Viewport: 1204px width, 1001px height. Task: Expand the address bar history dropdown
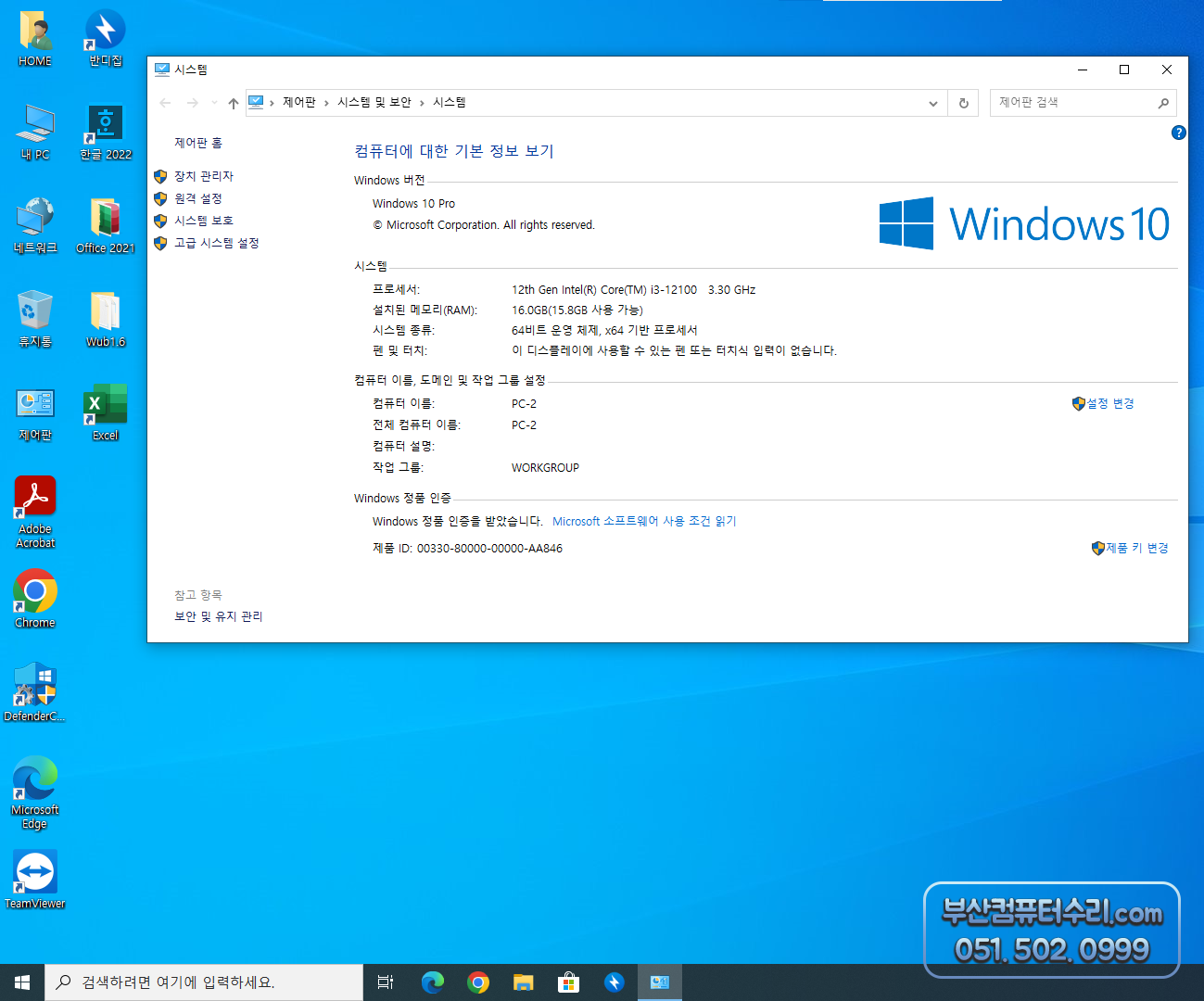click(933, 103)
